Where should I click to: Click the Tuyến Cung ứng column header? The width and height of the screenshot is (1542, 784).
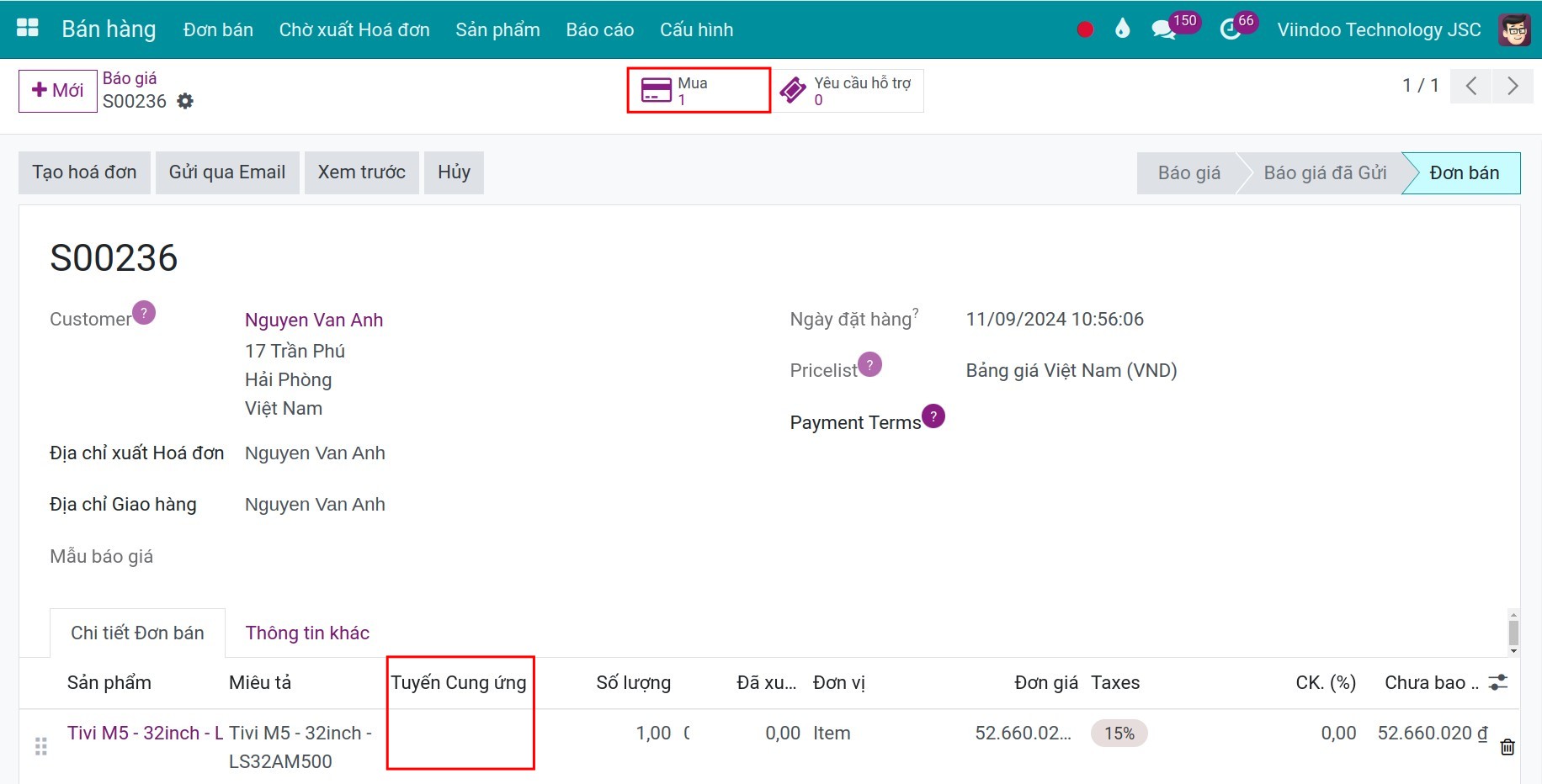click(459, 682)
